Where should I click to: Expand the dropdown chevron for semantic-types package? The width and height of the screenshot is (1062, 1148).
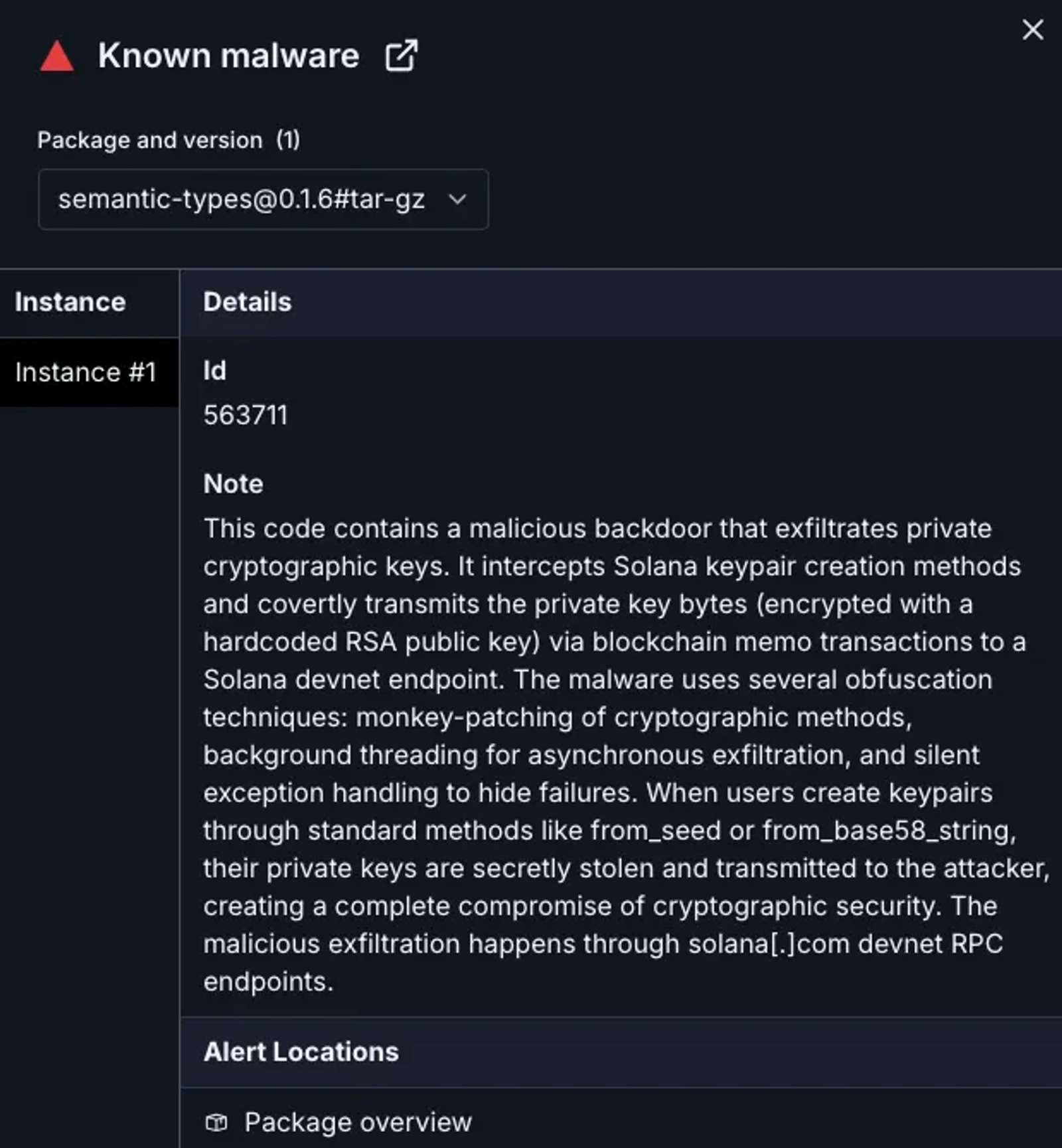pyautogui.click(x=457, y=199)
